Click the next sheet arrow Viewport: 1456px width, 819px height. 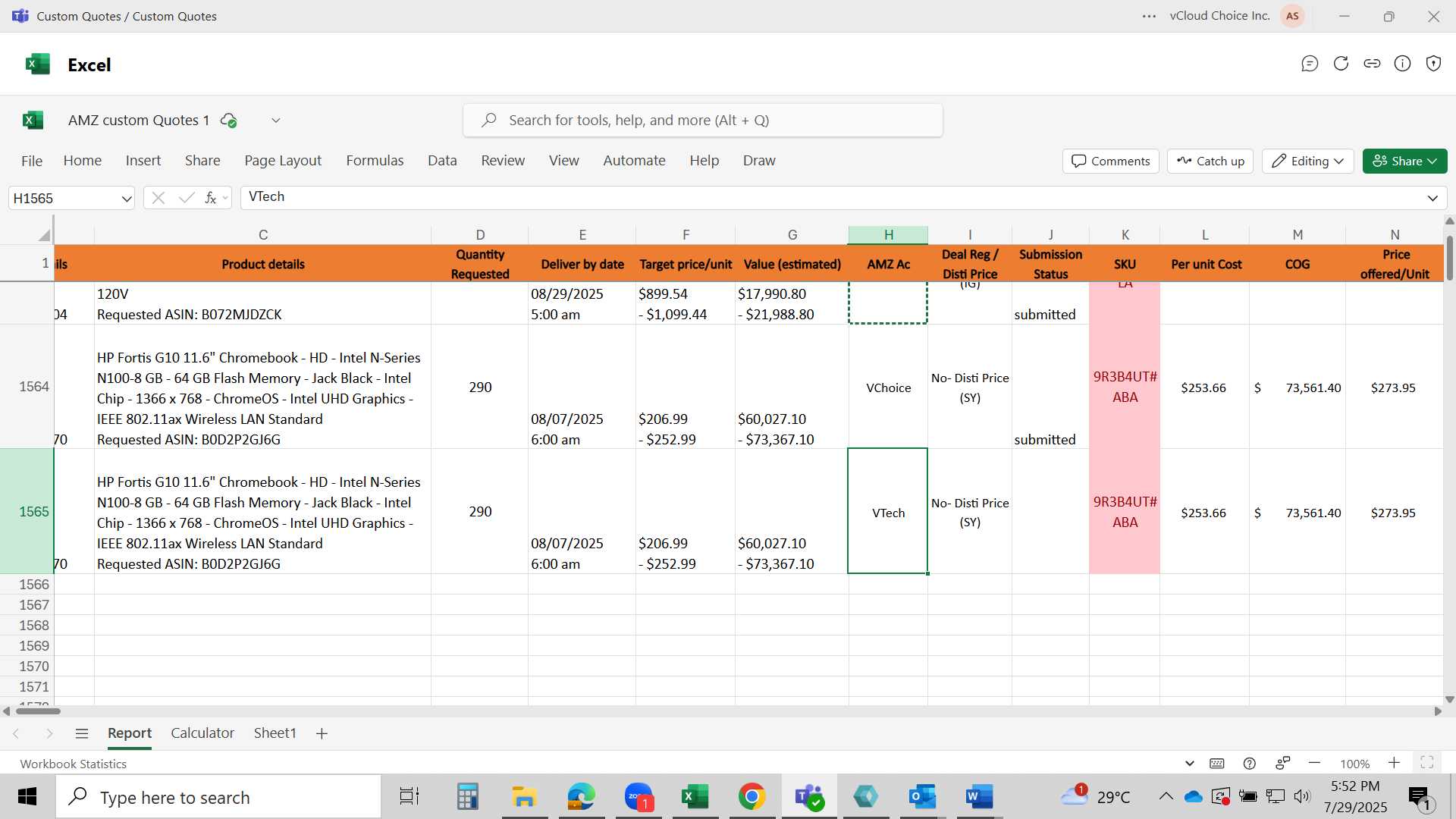49,733
